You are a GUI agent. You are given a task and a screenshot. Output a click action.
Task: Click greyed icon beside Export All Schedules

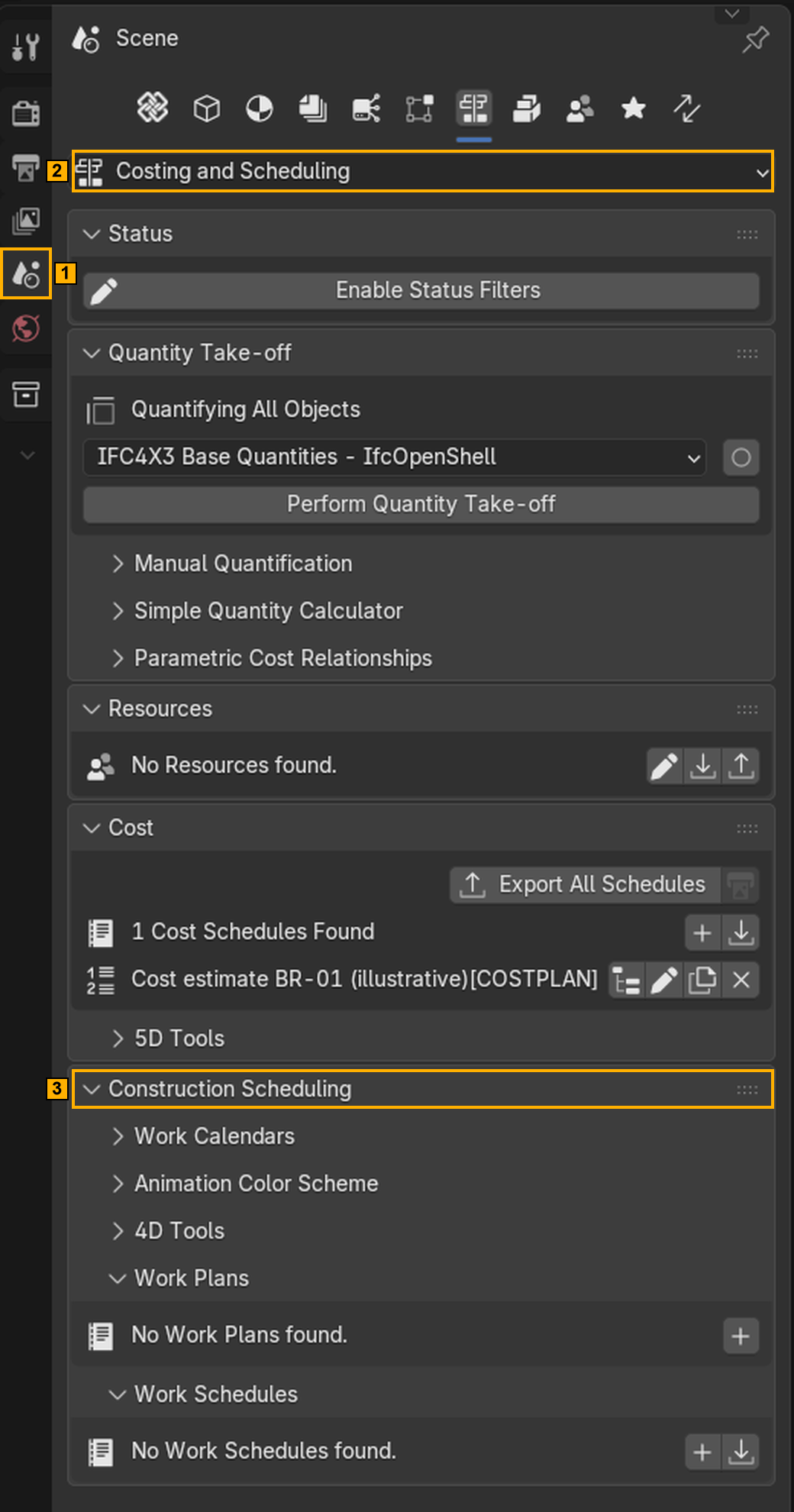741,886
